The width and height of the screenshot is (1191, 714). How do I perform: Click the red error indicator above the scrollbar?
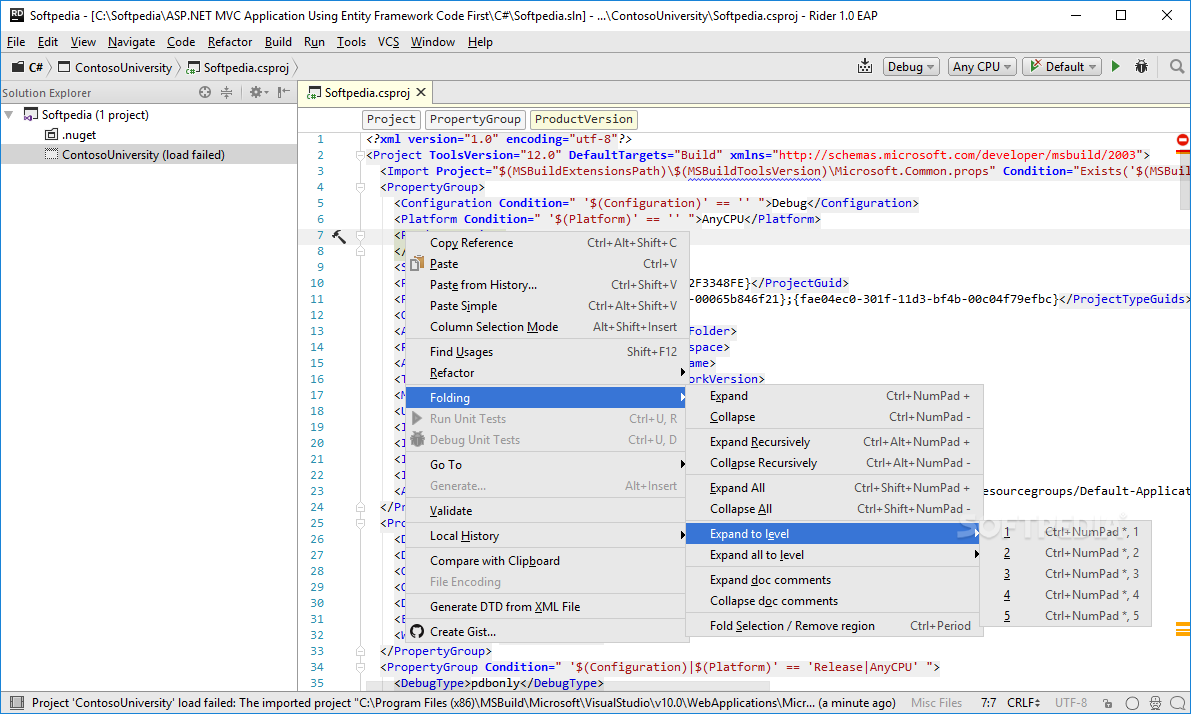[x=1182, y=141]
